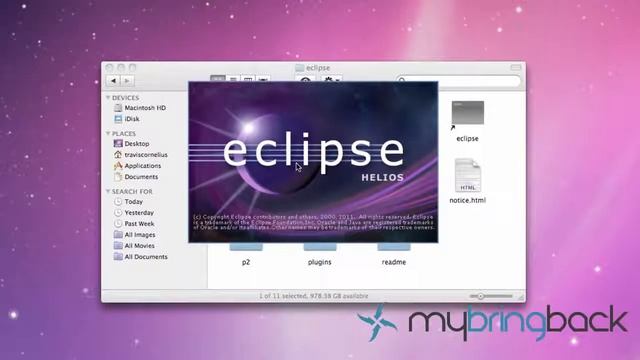The image size is (640, 360).
Task: Open the All Images smart folder
Action: [134, 235]
